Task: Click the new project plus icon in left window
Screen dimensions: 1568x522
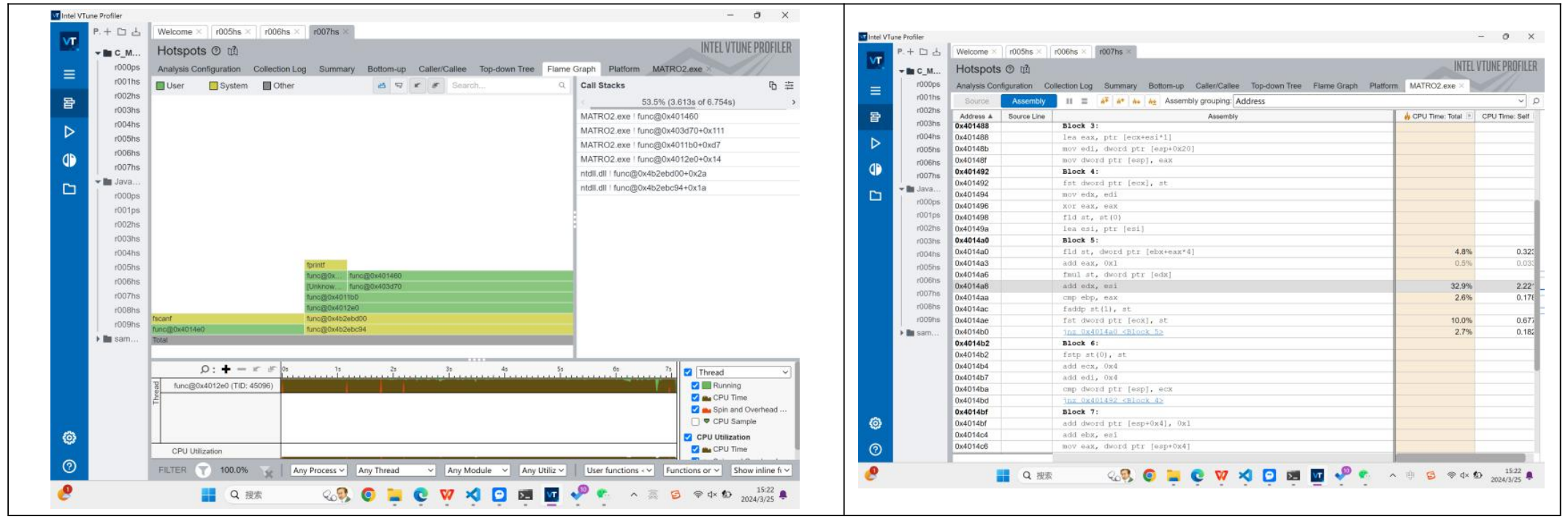Action: (x=107, y=31)
